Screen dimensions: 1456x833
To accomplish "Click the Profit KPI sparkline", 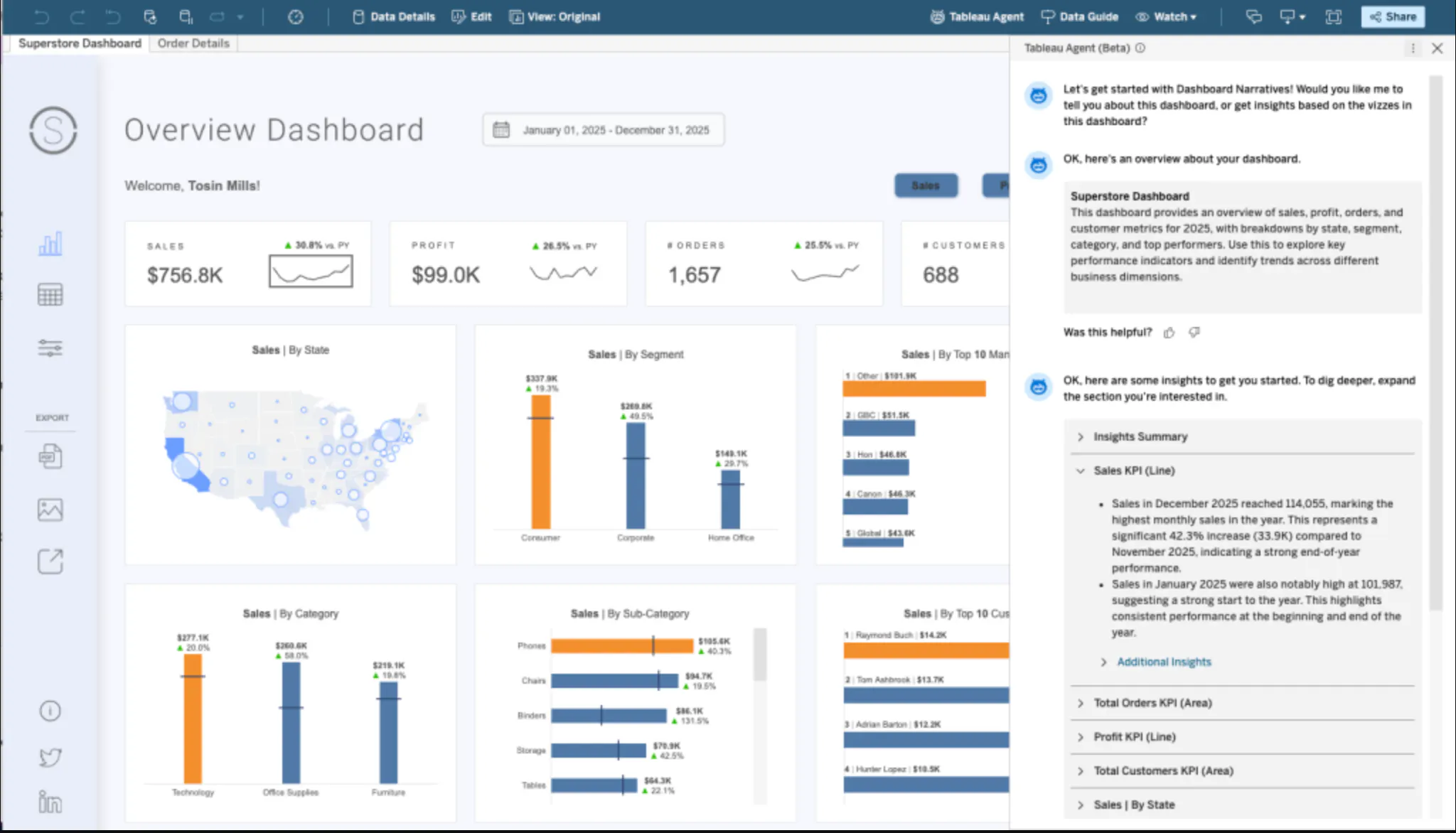I will pos(564,272).
